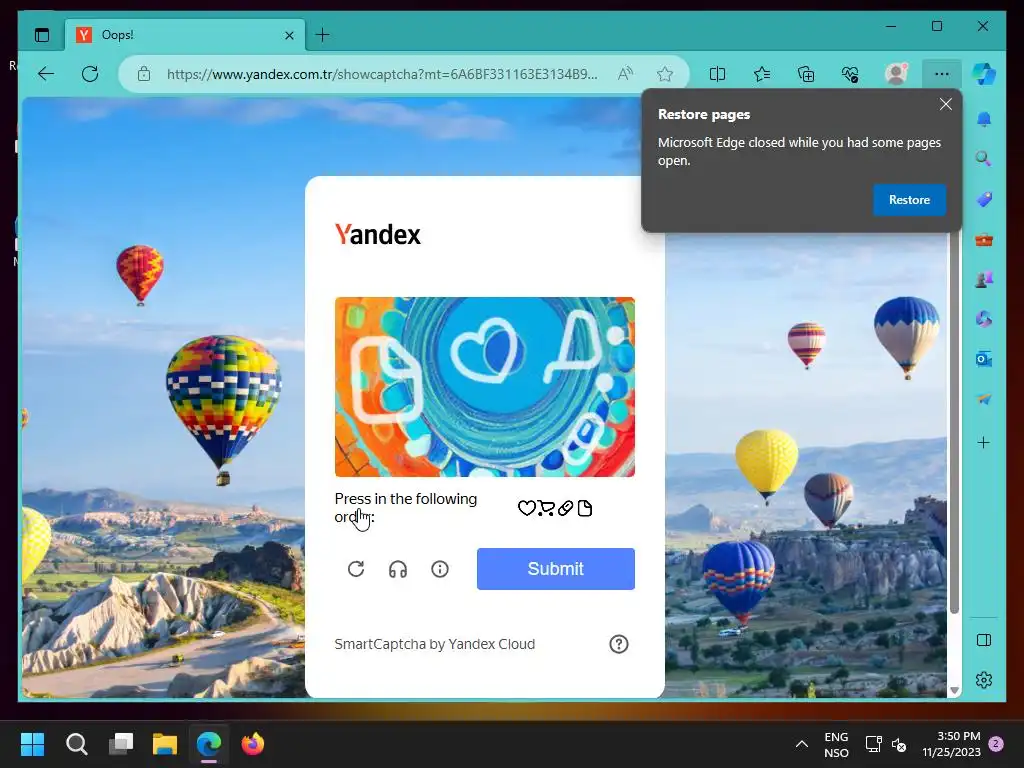Open Firefox from taskbar
This screenshot has width=1024, height=768.
coord(253,744)
